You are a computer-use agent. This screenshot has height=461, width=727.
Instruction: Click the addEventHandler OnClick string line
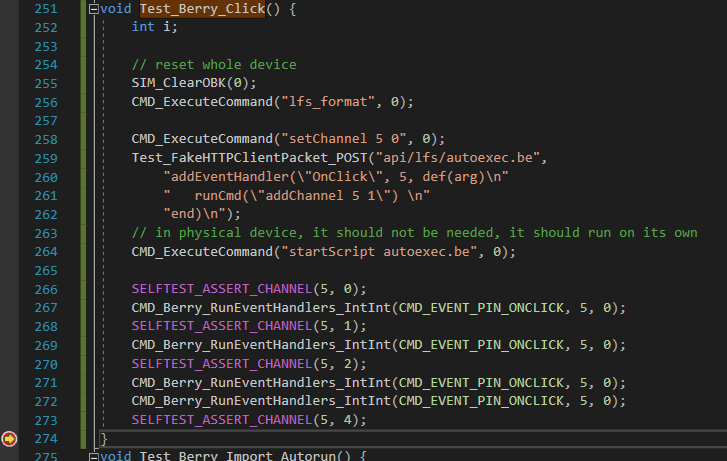336,177
